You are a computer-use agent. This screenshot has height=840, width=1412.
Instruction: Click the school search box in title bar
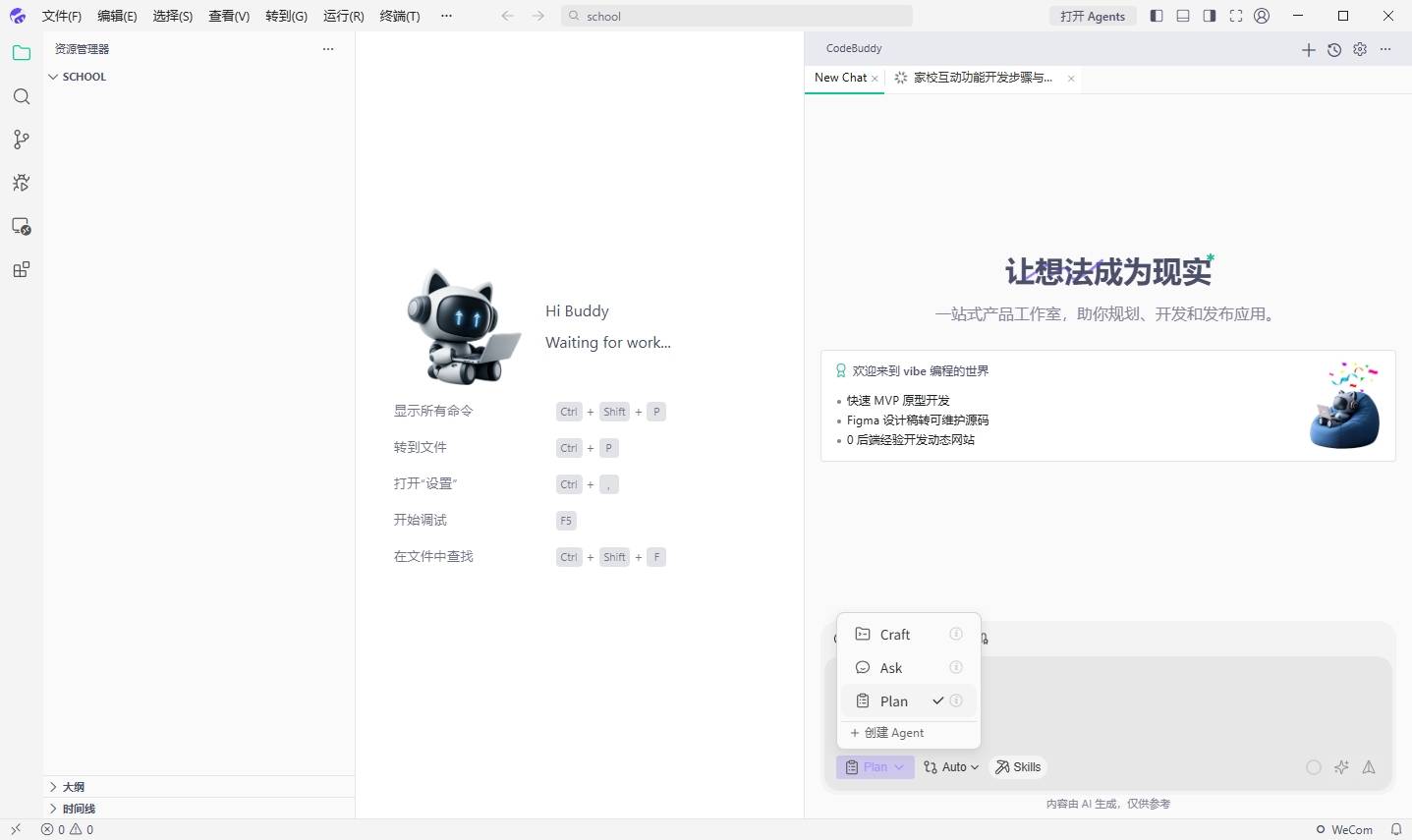(x=737, y=16)
